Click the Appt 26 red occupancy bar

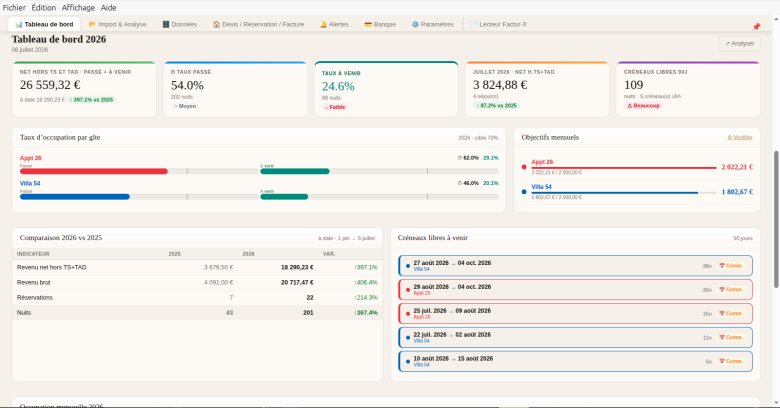[94, 171]
